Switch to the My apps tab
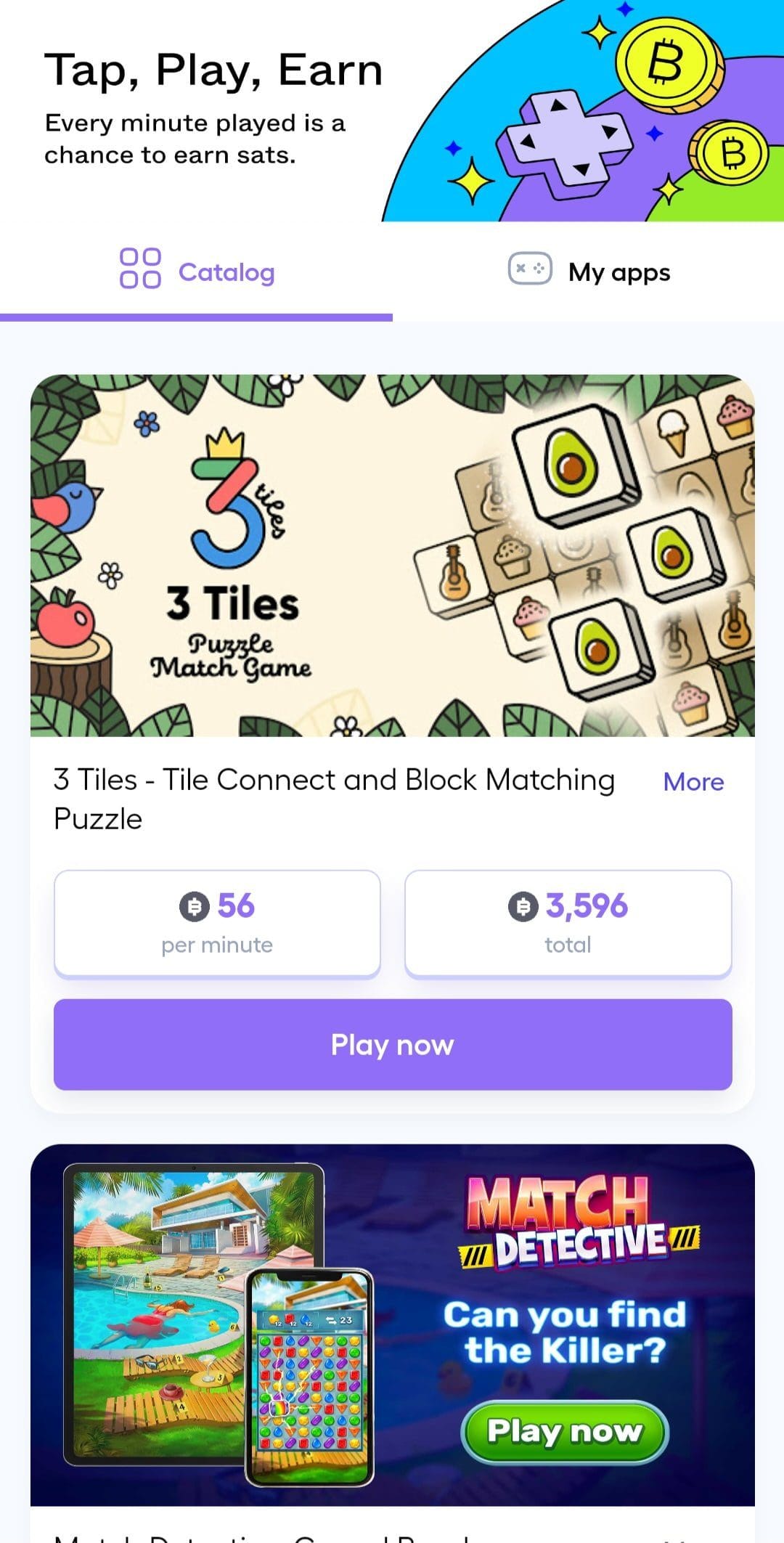 click(x=588, y=272)
